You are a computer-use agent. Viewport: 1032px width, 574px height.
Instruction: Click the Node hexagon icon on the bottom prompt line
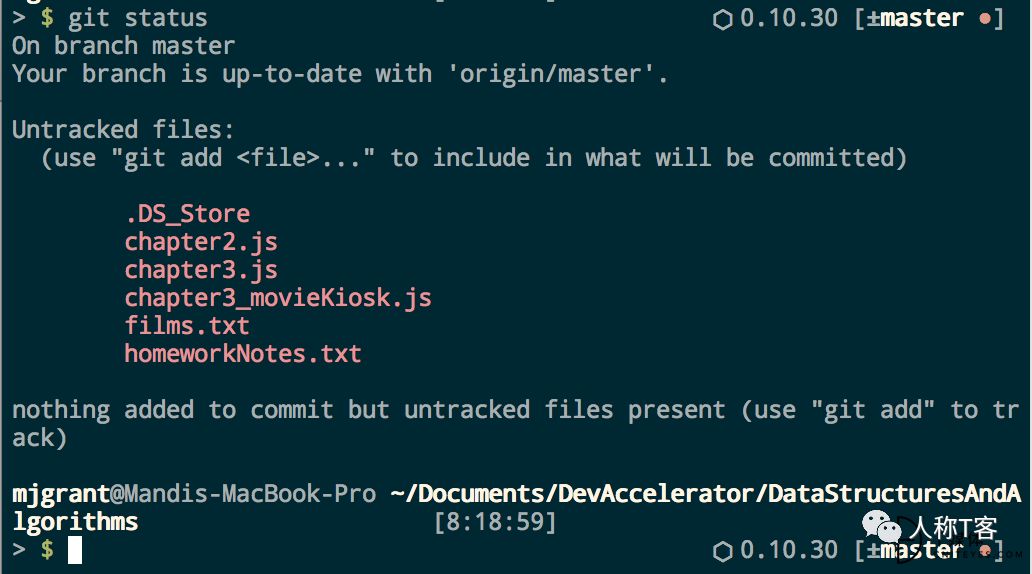pyautogui.click(x=722, y=551)
